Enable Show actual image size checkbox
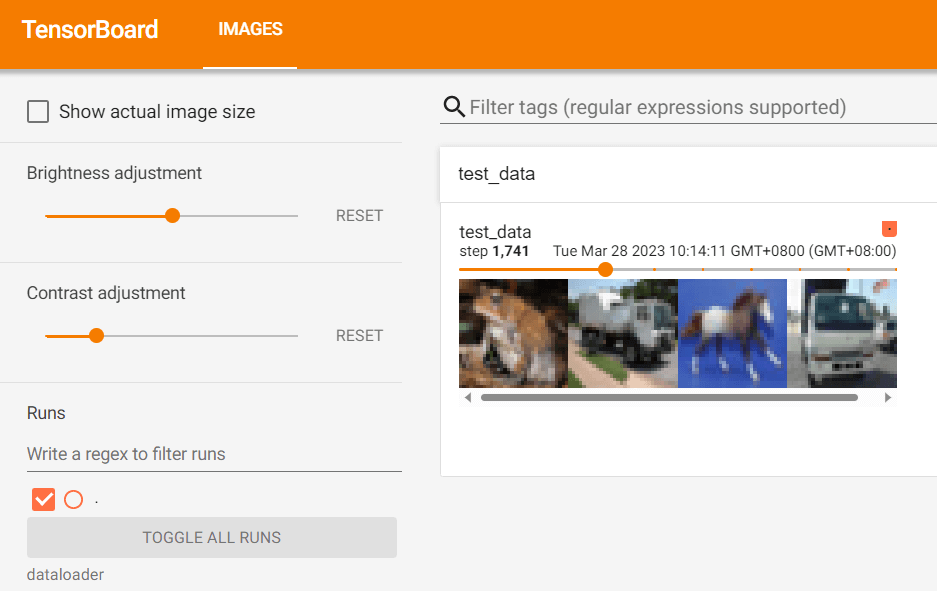Screen dimensions: 937x591 coord(38,112)
